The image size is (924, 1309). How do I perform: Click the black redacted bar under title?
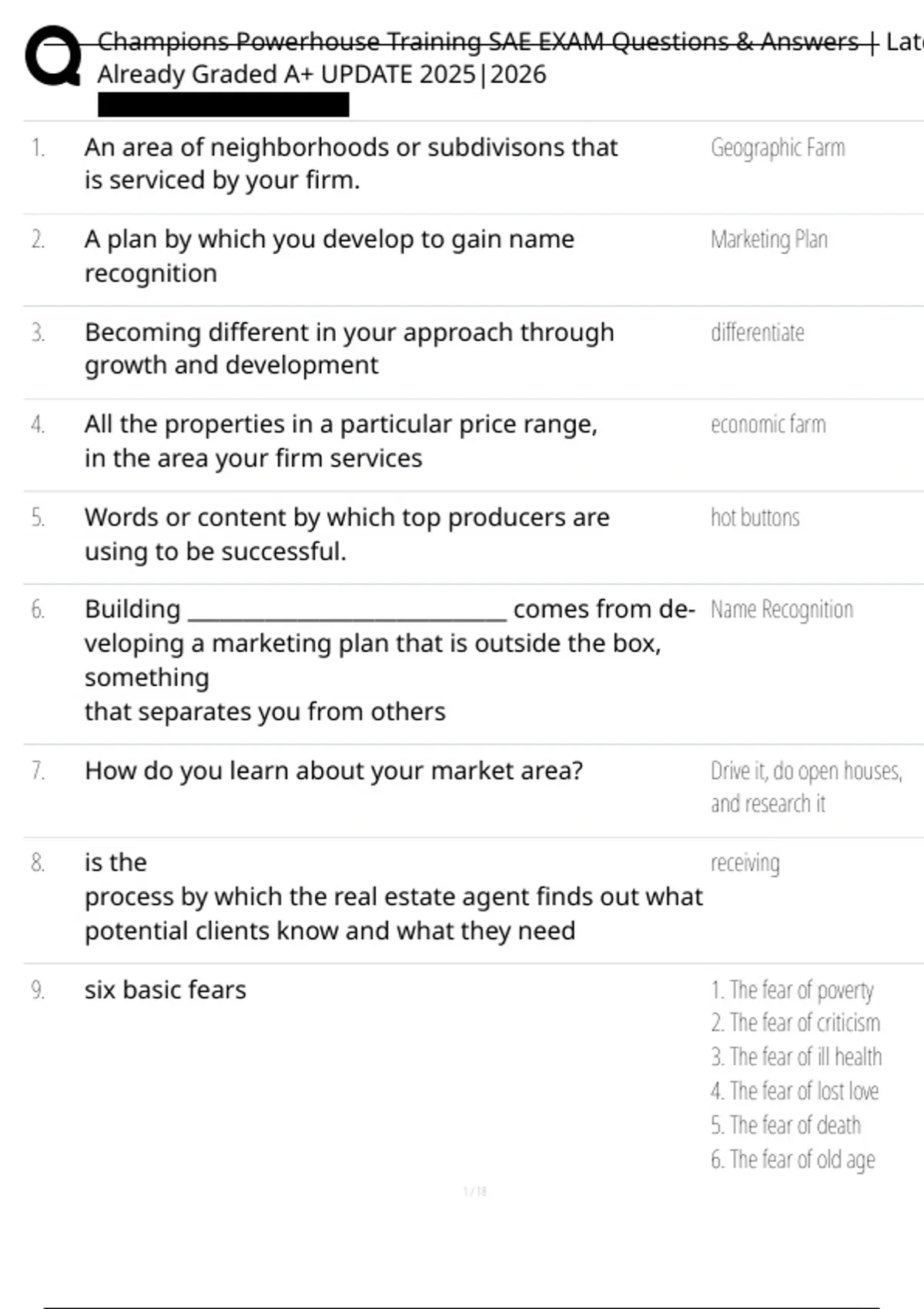[223, 105]
